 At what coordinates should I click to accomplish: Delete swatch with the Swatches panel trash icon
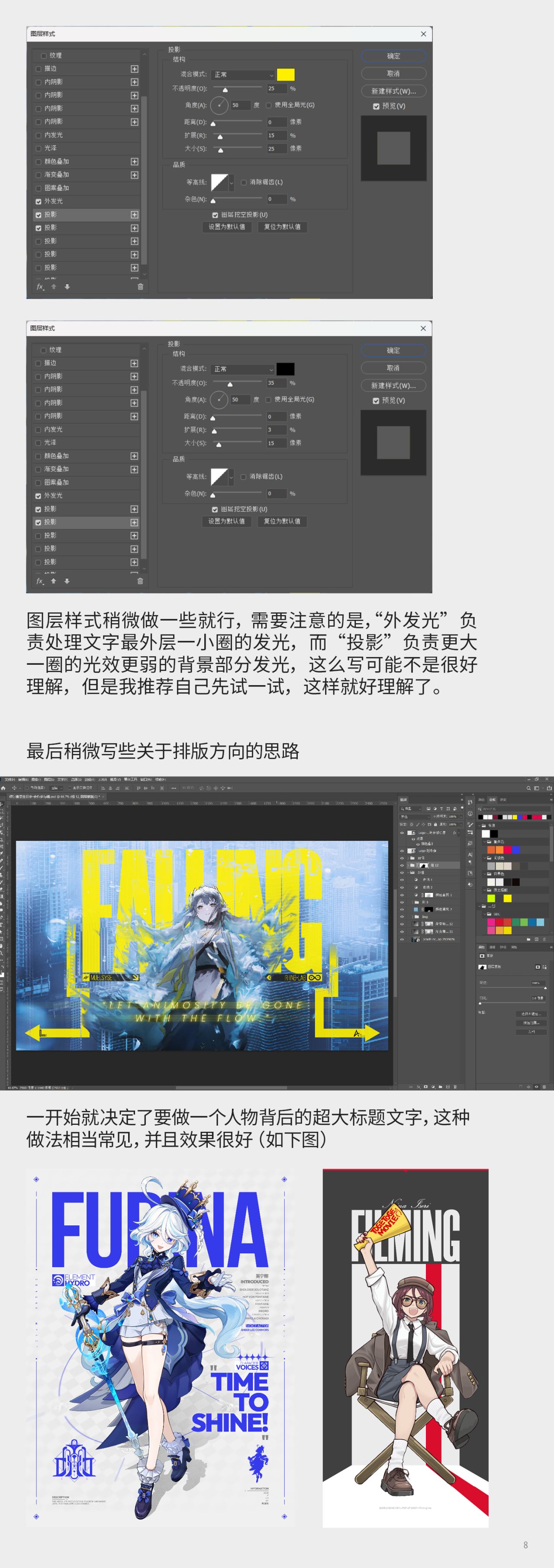point(544,940)
